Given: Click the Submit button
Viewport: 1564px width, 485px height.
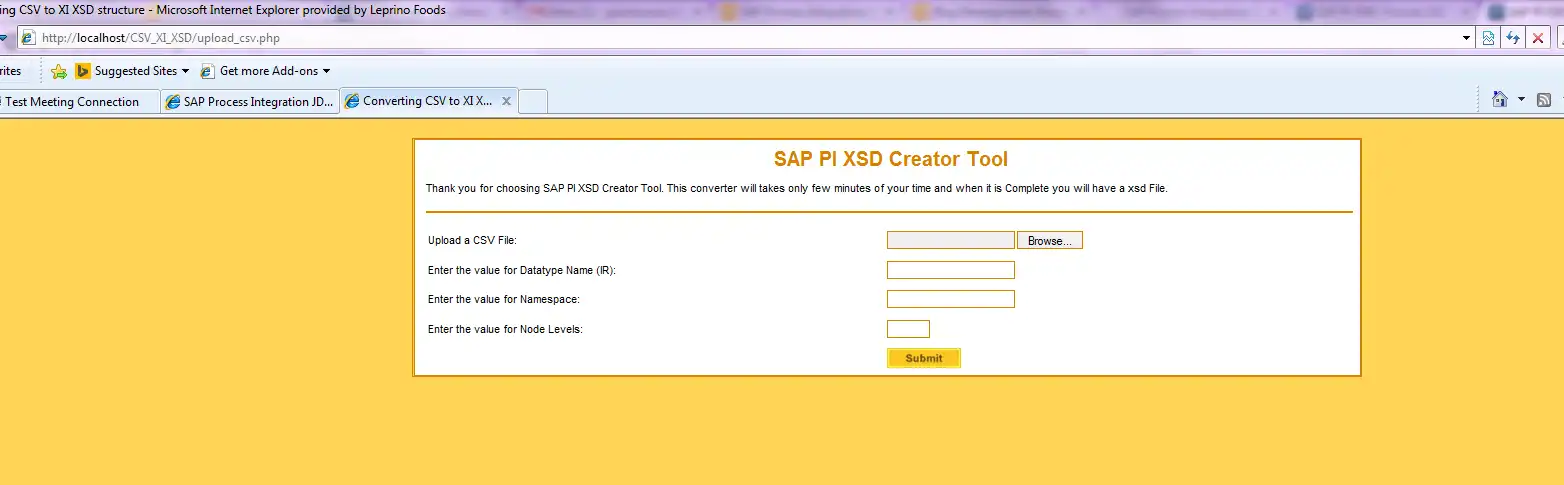Looking at the screenshot, I should [924, 358].
